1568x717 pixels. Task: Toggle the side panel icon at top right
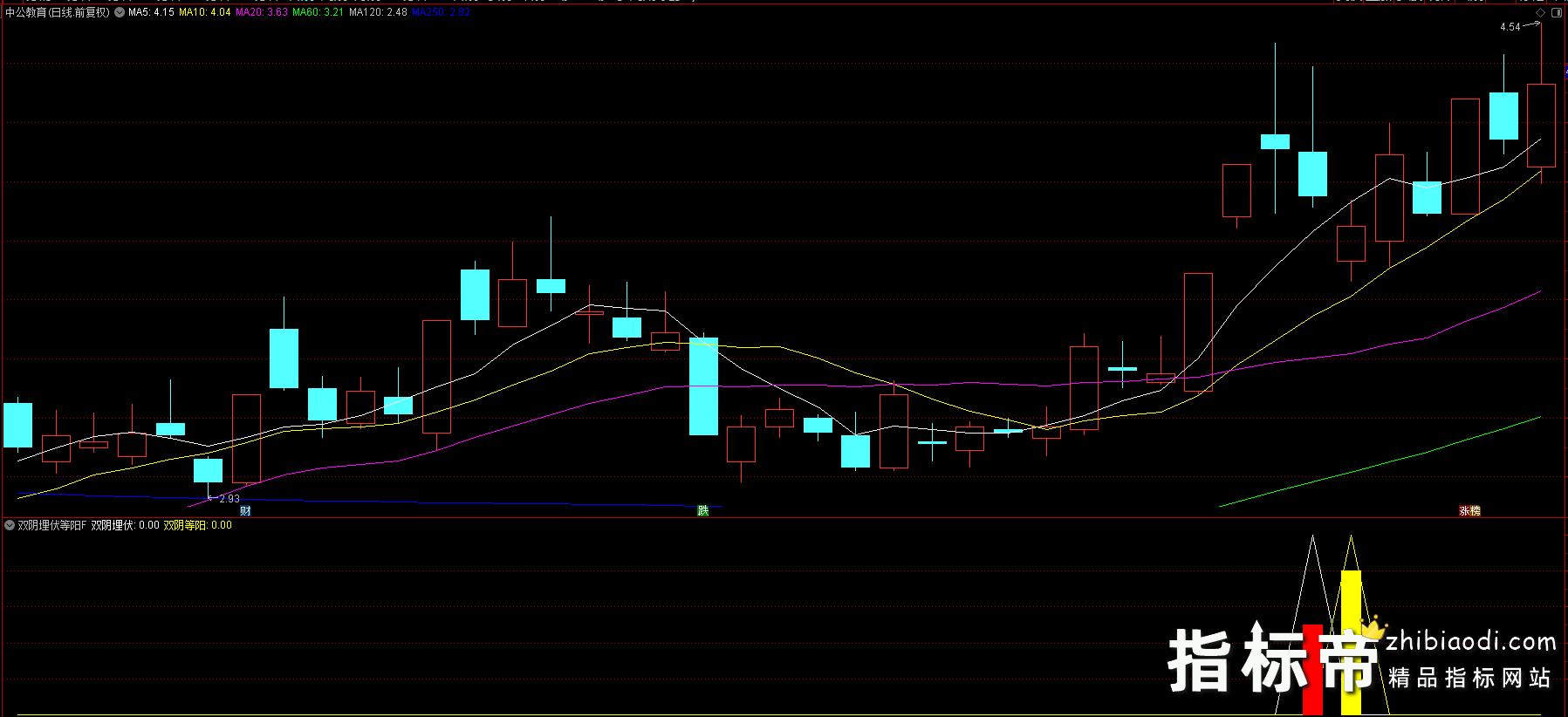point(1558,12)
